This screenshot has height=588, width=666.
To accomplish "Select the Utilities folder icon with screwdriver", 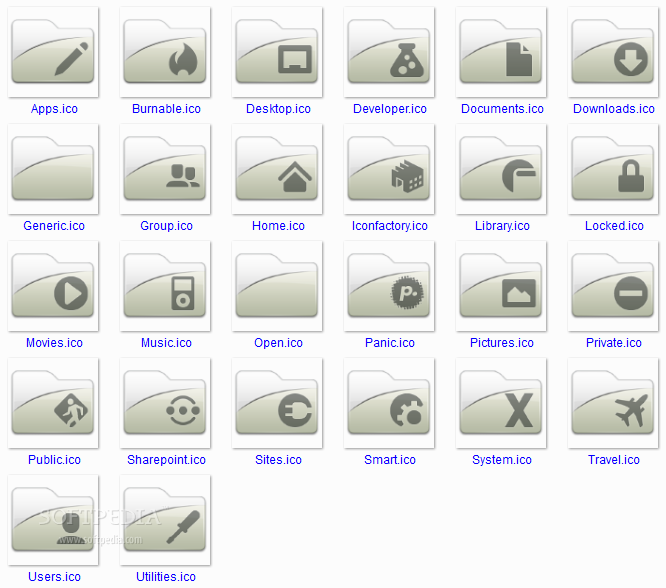I will (165, 520).
